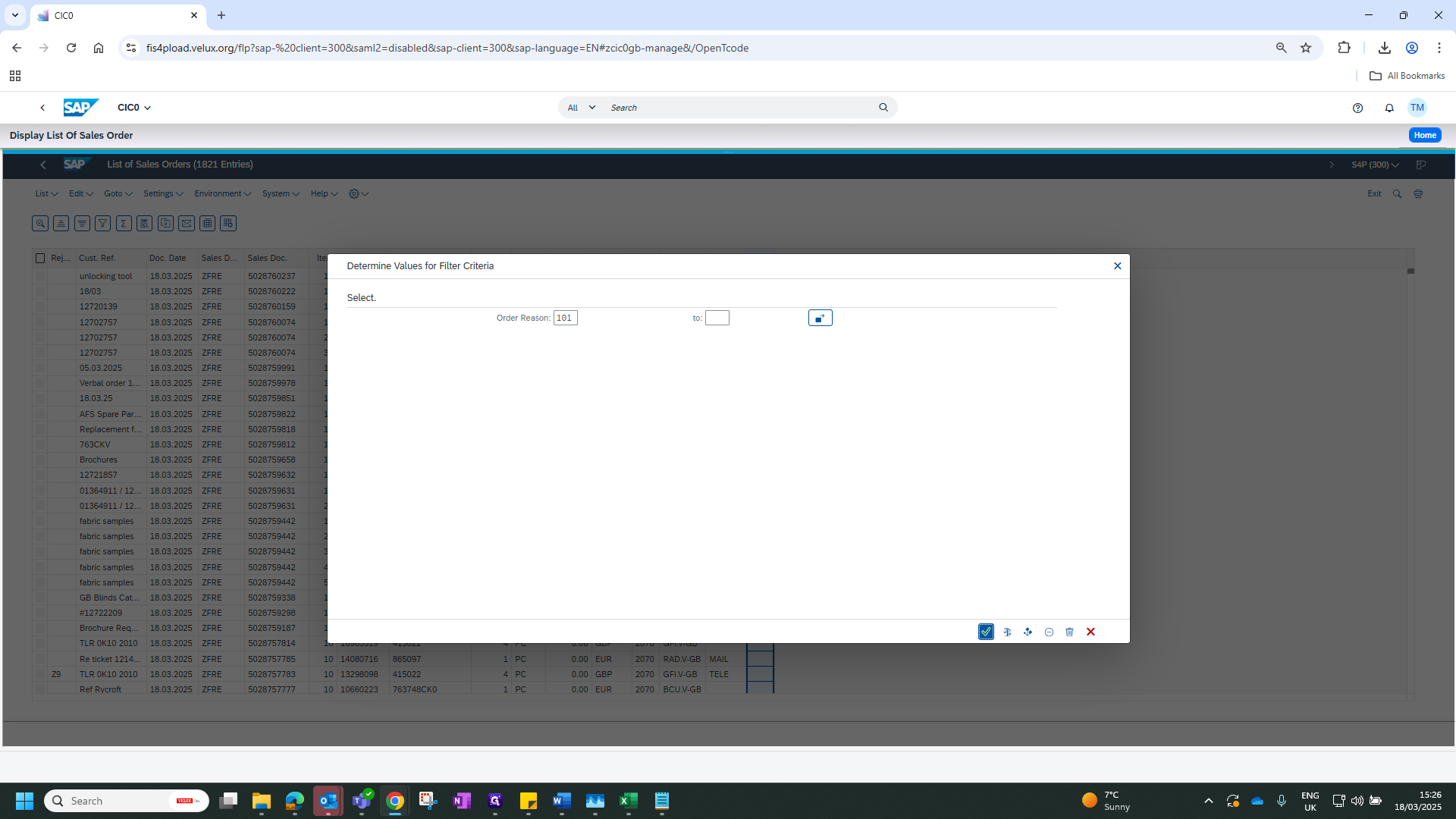This screenshot has width=1456, height=819.
Task: Open the All search scope dropdown
Action: coord(582,108)
